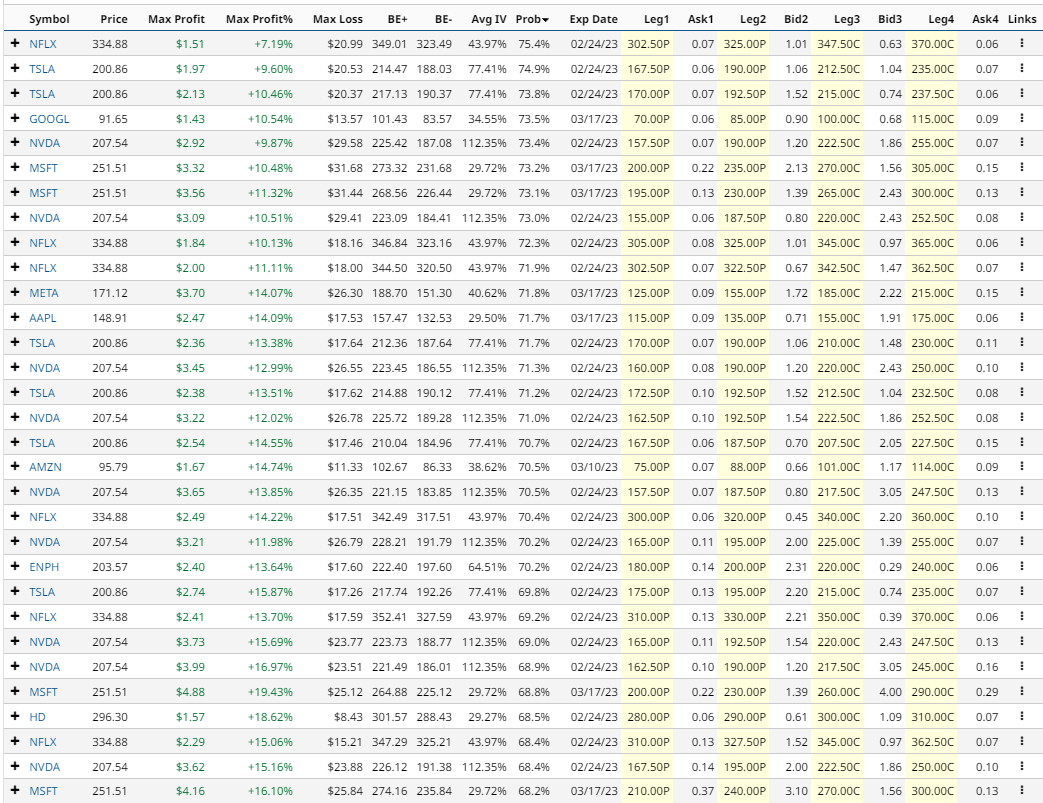The height and width of the screenshot is (803, 1043).
Task: Open links menu for NFLX $2.49 row
Action: click(x=1022, y=517)
